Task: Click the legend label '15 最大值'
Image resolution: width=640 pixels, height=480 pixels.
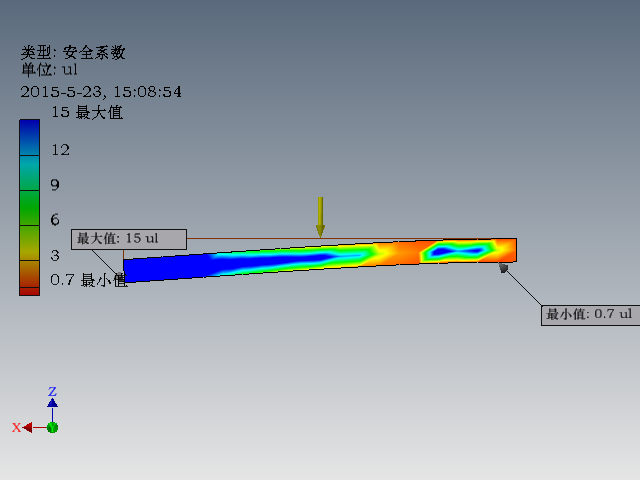Action: 87,112
